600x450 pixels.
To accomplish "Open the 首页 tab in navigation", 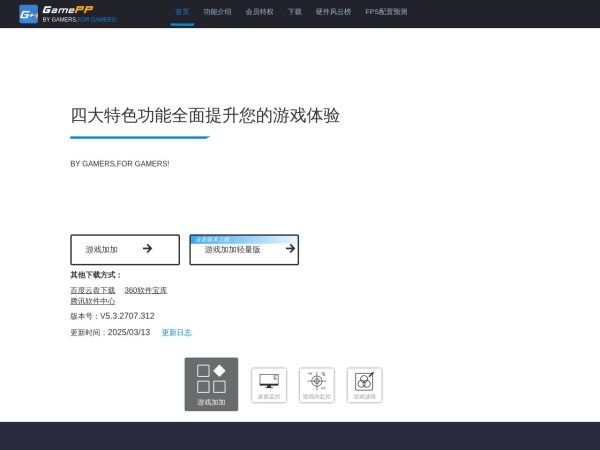I will 182,12.
